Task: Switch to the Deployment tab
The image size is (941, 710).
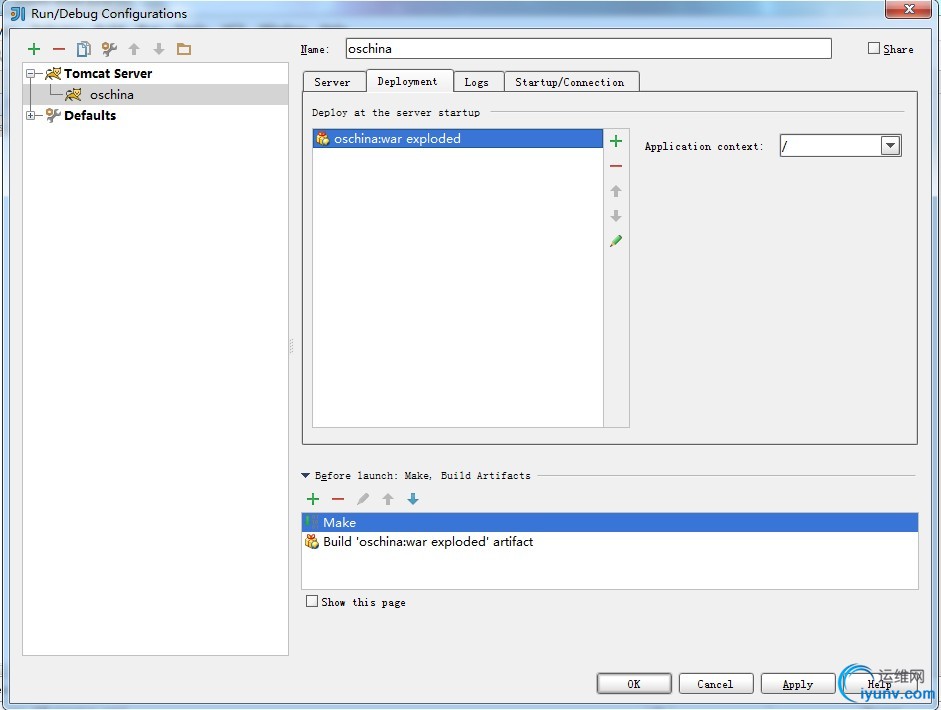Action: [408, 81]
